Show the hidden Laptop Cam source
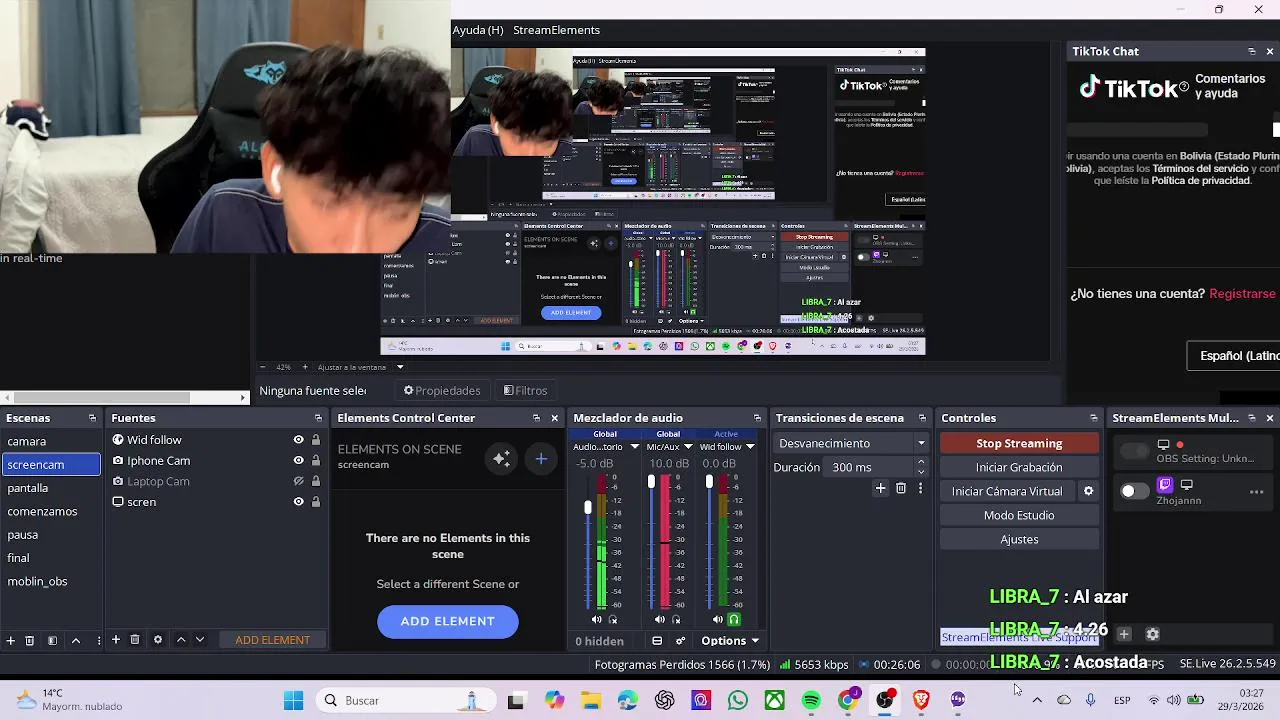 coord(298,481)
